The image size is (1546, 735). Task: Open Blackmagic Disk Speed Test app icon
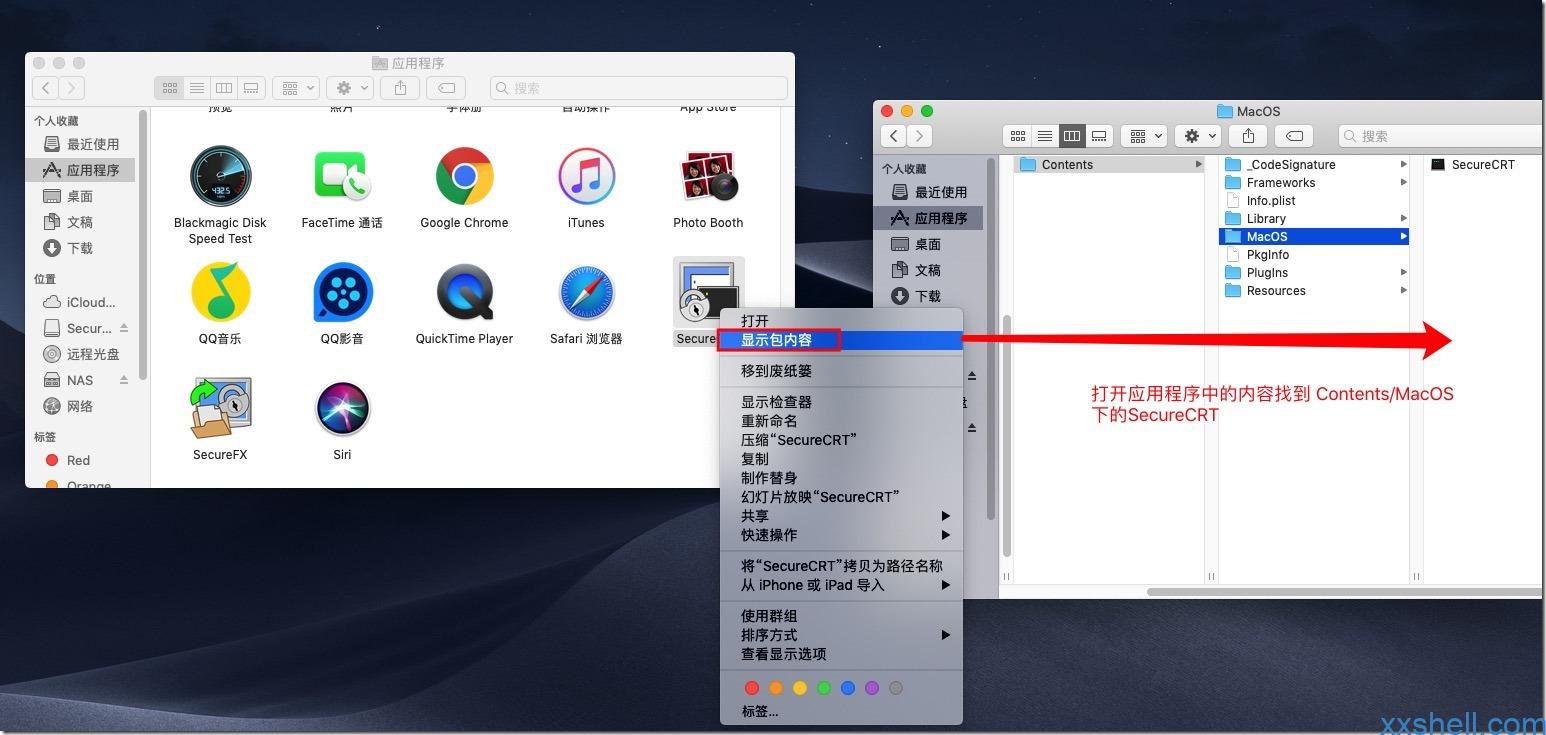click(x=220, y=177)
